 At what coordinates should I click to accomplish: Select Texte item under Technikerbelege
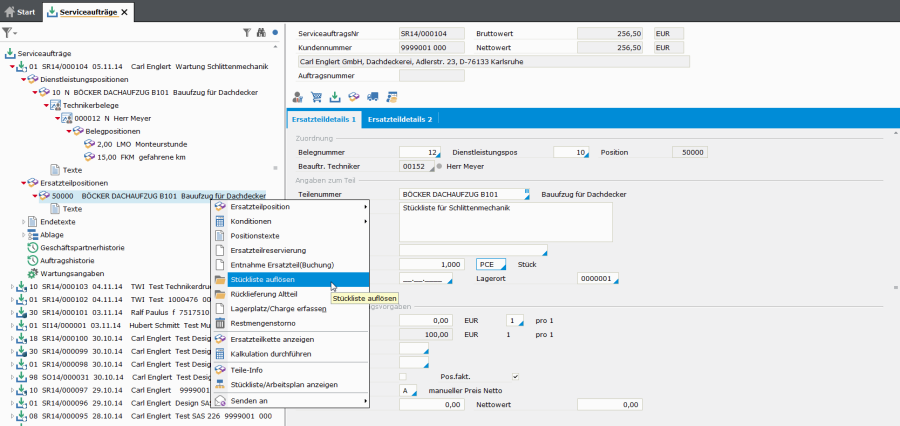click(66, 170)
